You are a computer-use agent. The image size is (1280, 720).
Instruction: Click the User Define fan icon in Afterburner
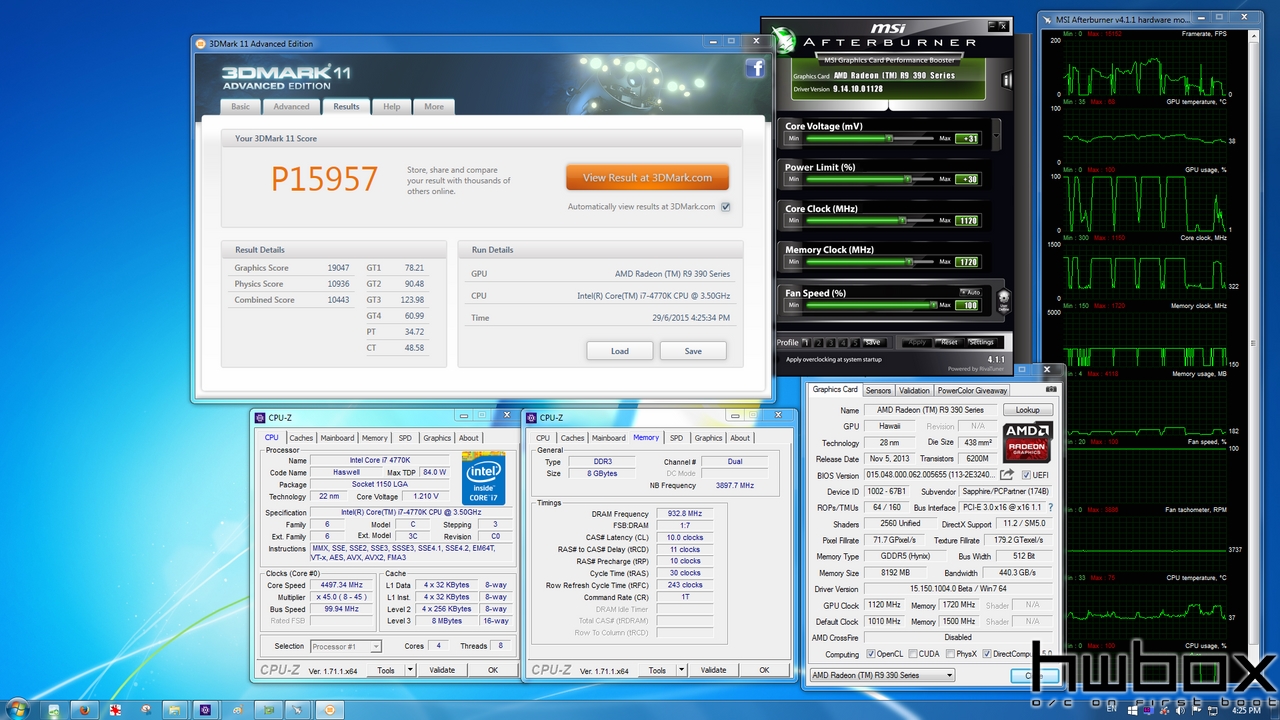tap(1004, 300)
